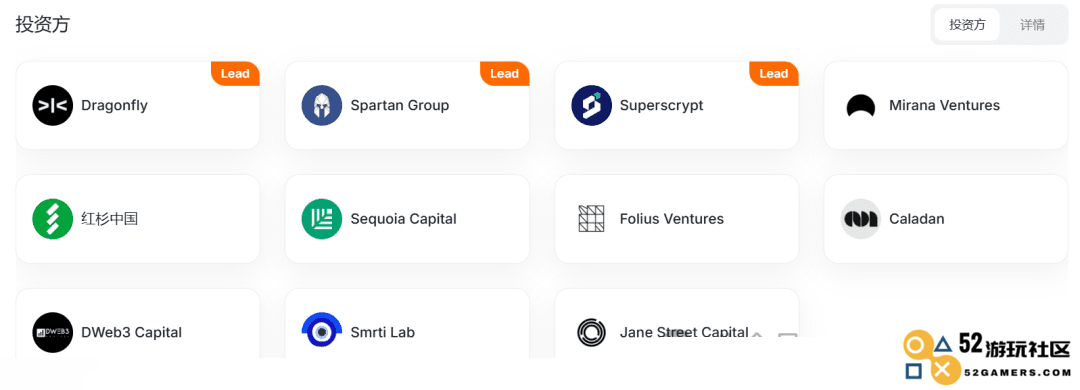Viewport: 1080px width, 390px height.
Task: Click the Superscrypt logo icon
Action: 592,105
